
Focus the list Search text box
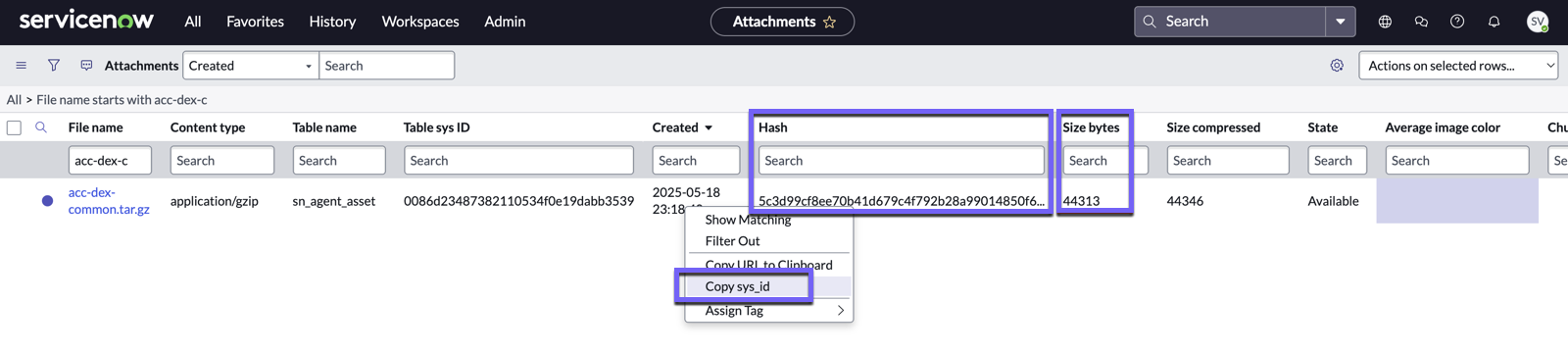click(387, 66)
